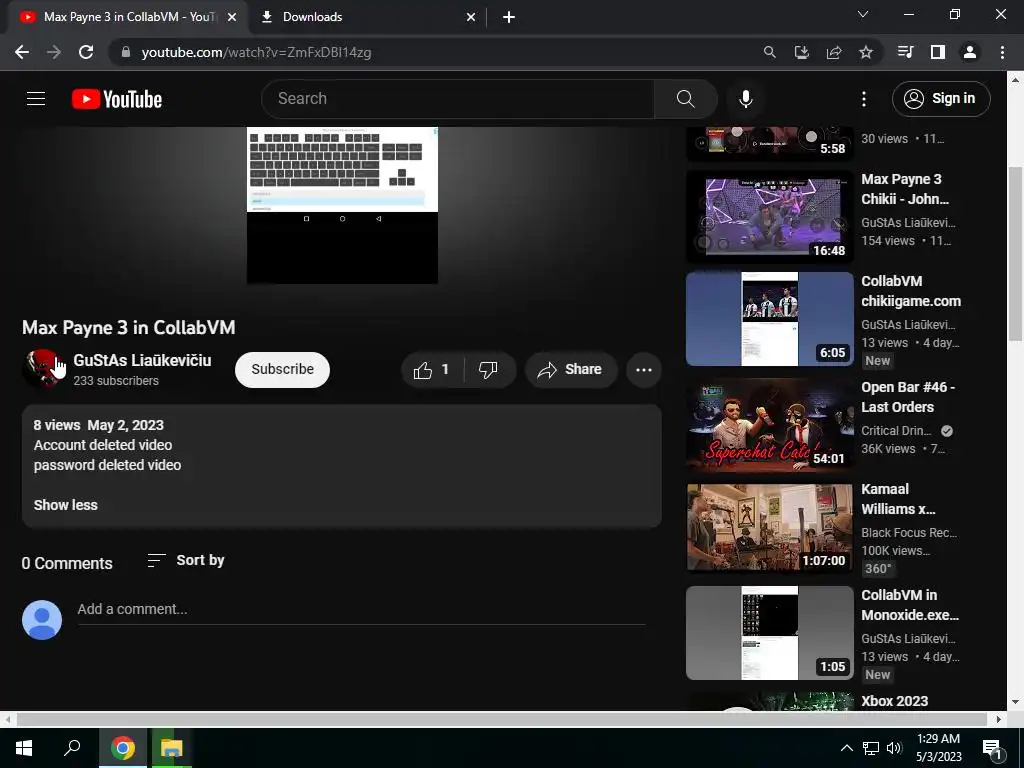
Task: Open Chrome three-dot menu
Action: coord(1002,52)
